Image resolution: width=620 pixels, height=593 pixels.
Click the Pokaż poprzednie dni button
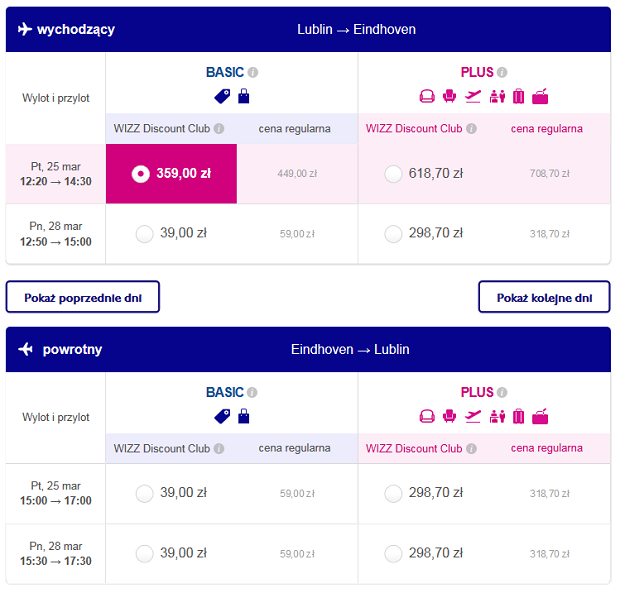[x=83, y=297]
